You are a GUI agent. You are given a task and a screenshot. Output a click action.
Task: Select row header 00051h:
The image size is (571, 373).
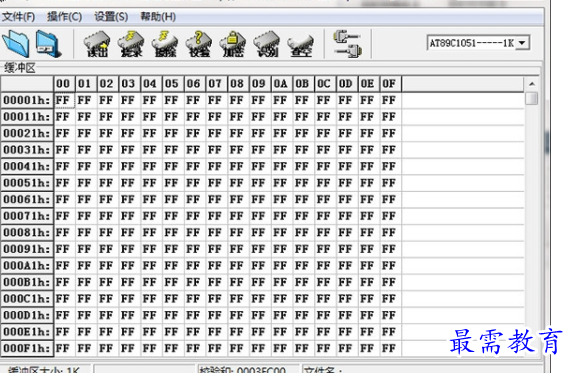click(27, 183)
